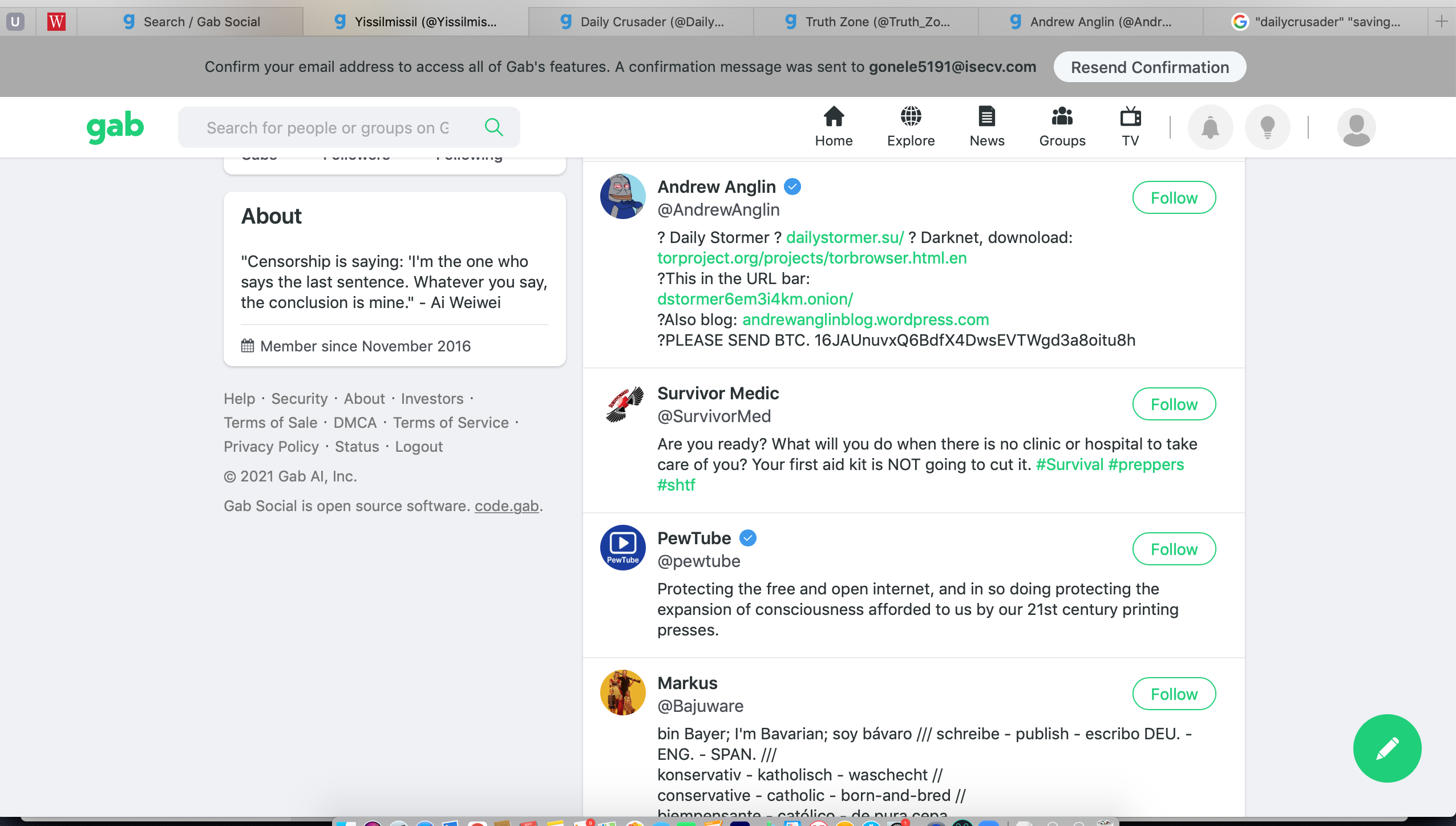Open the notifications bell

tap(1210, 127)
